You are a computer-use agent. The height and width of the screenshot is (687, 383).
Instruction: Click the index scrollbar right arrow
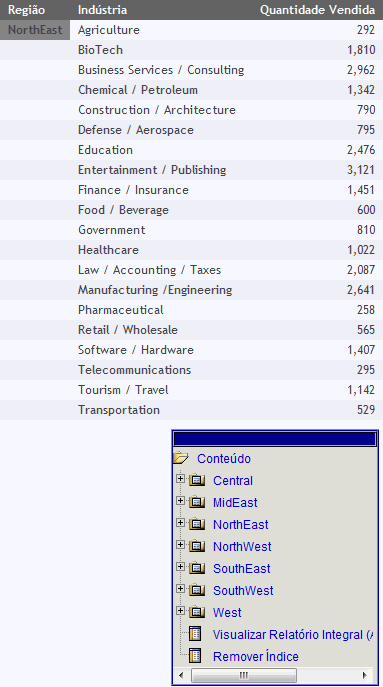pos(365,675)
